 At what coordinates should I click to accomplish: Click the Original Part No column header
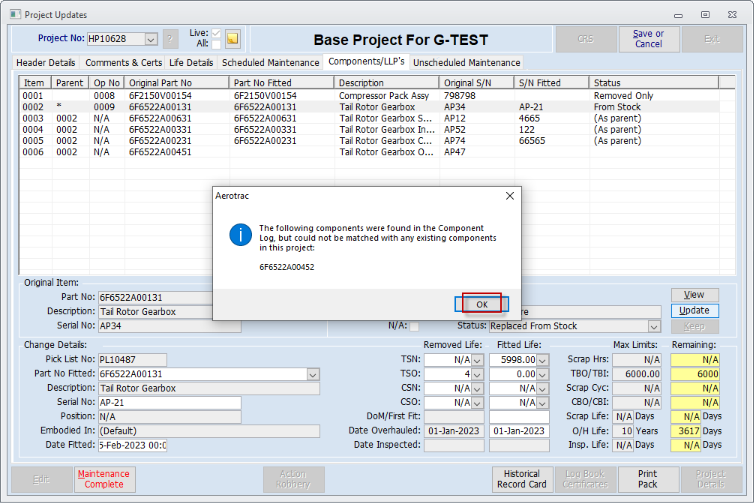[177, 83]
